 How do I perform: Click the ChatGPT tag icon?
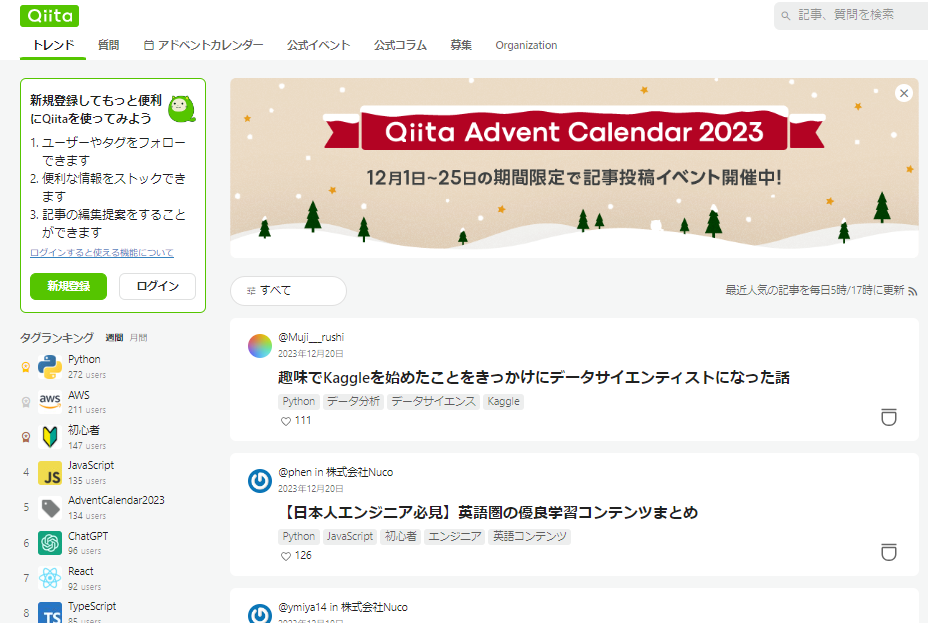[x=50, y=543]
